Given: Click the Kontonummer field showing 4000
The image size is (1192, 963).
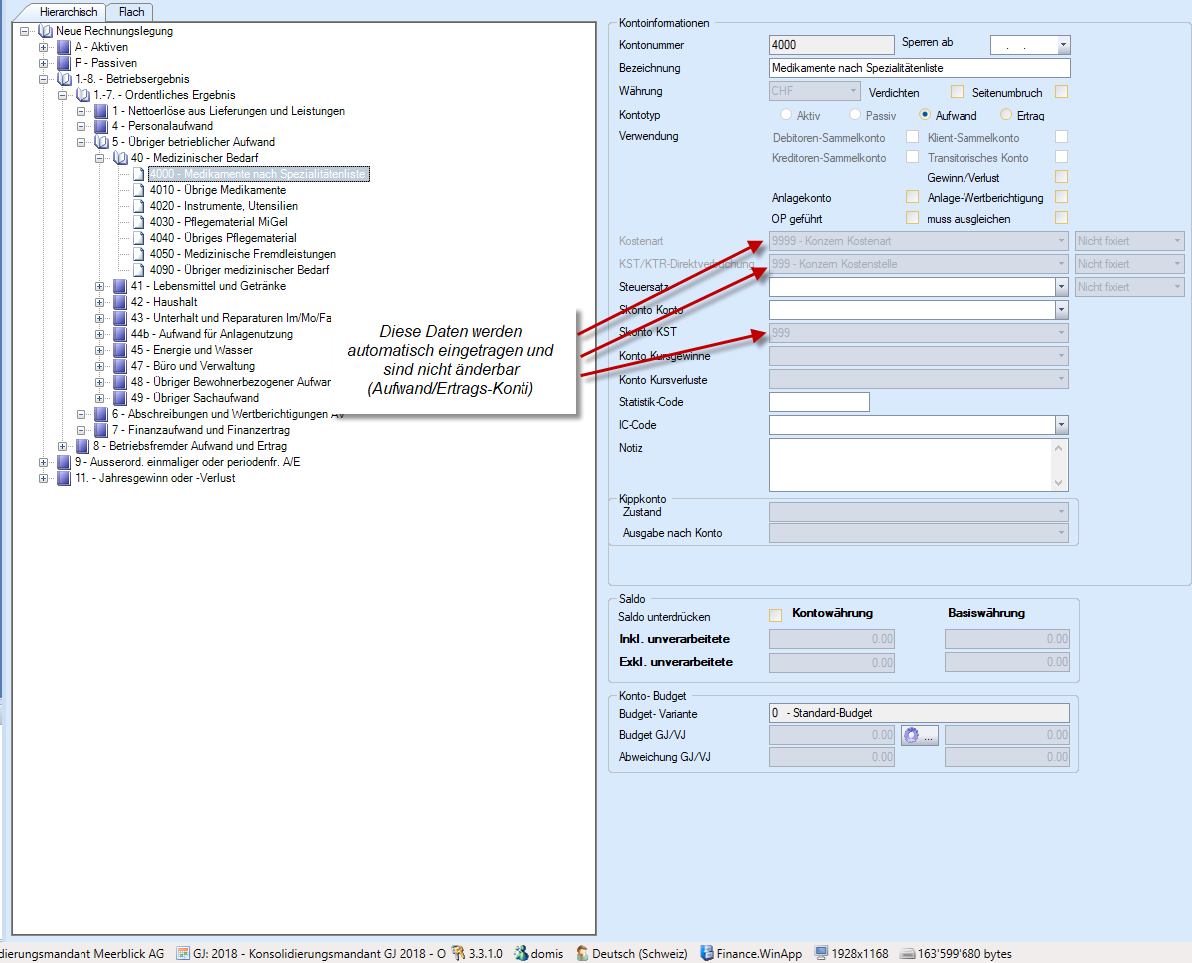Looking at the screenshot, I should click(x=832, y=45).
